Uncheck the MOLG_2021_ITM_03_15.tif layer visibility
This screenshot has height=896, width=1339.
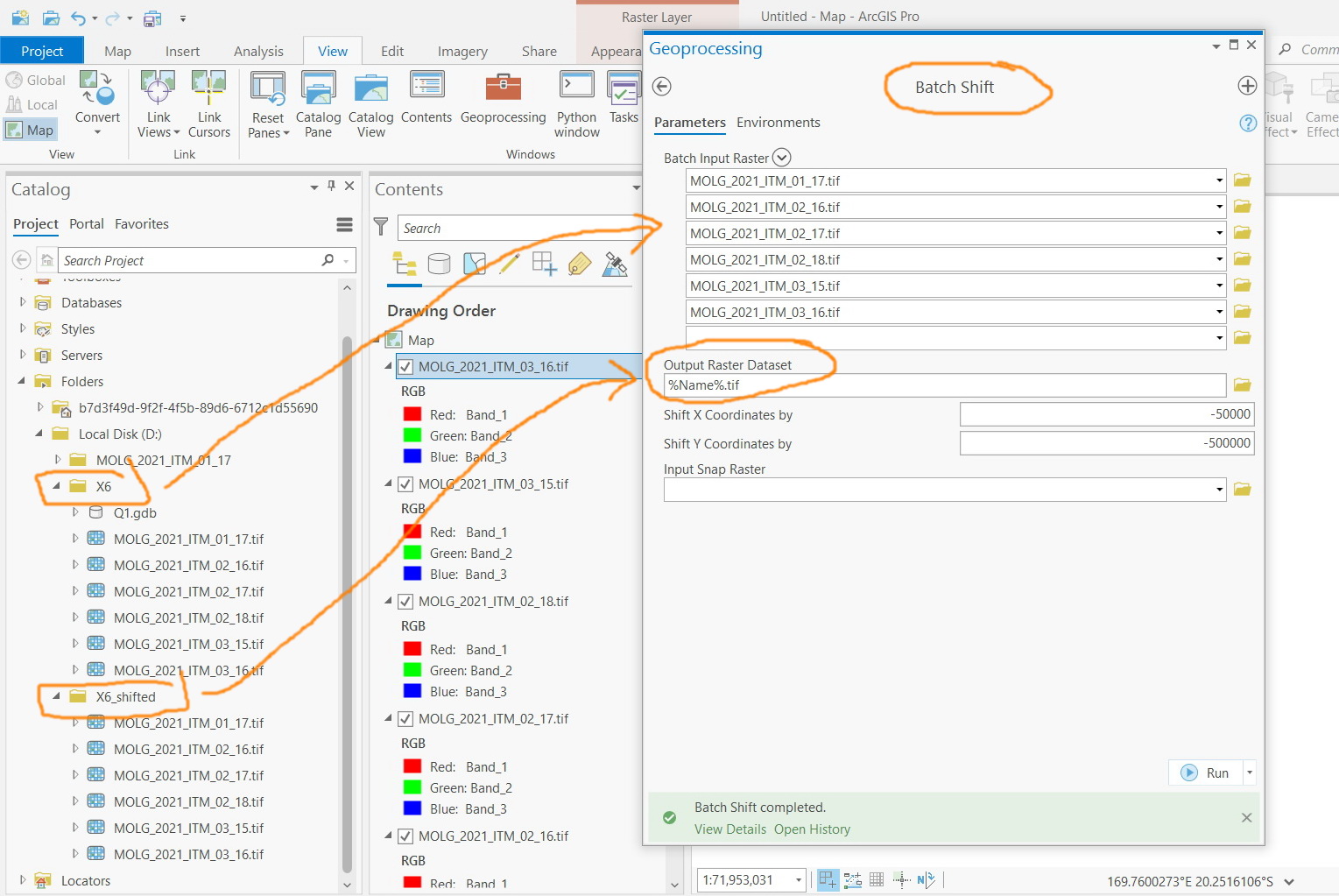(405, 484)
